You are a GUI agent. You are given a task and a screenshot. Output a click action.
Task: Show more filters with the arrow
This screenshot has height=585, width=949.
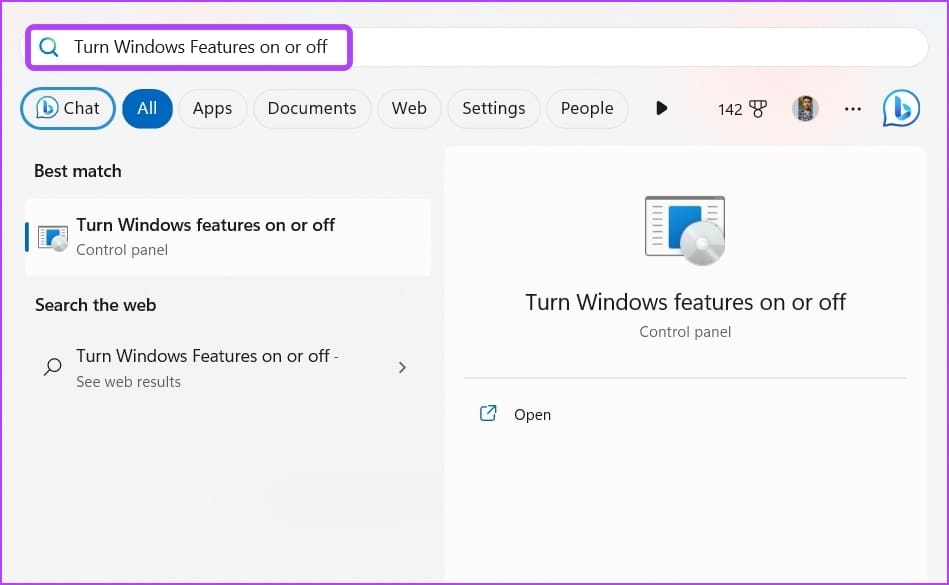(x=662, y=108)
